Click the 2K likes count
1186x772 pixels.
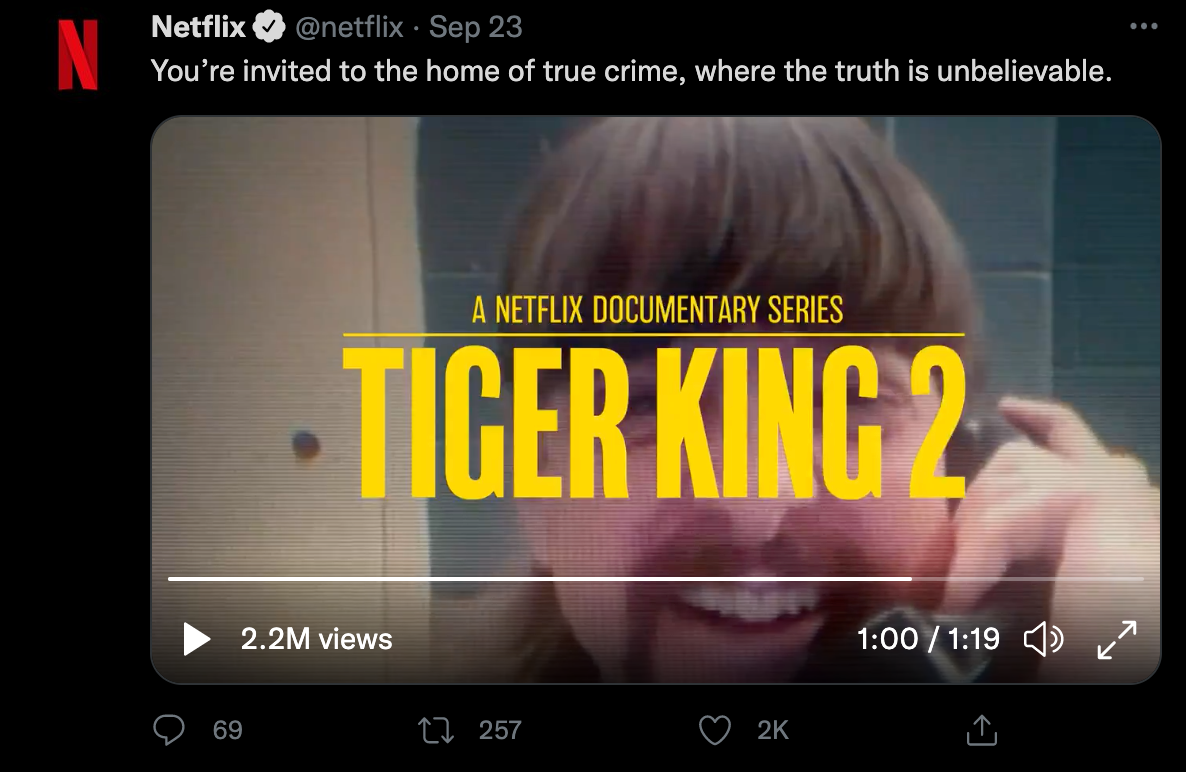(773, 730)
